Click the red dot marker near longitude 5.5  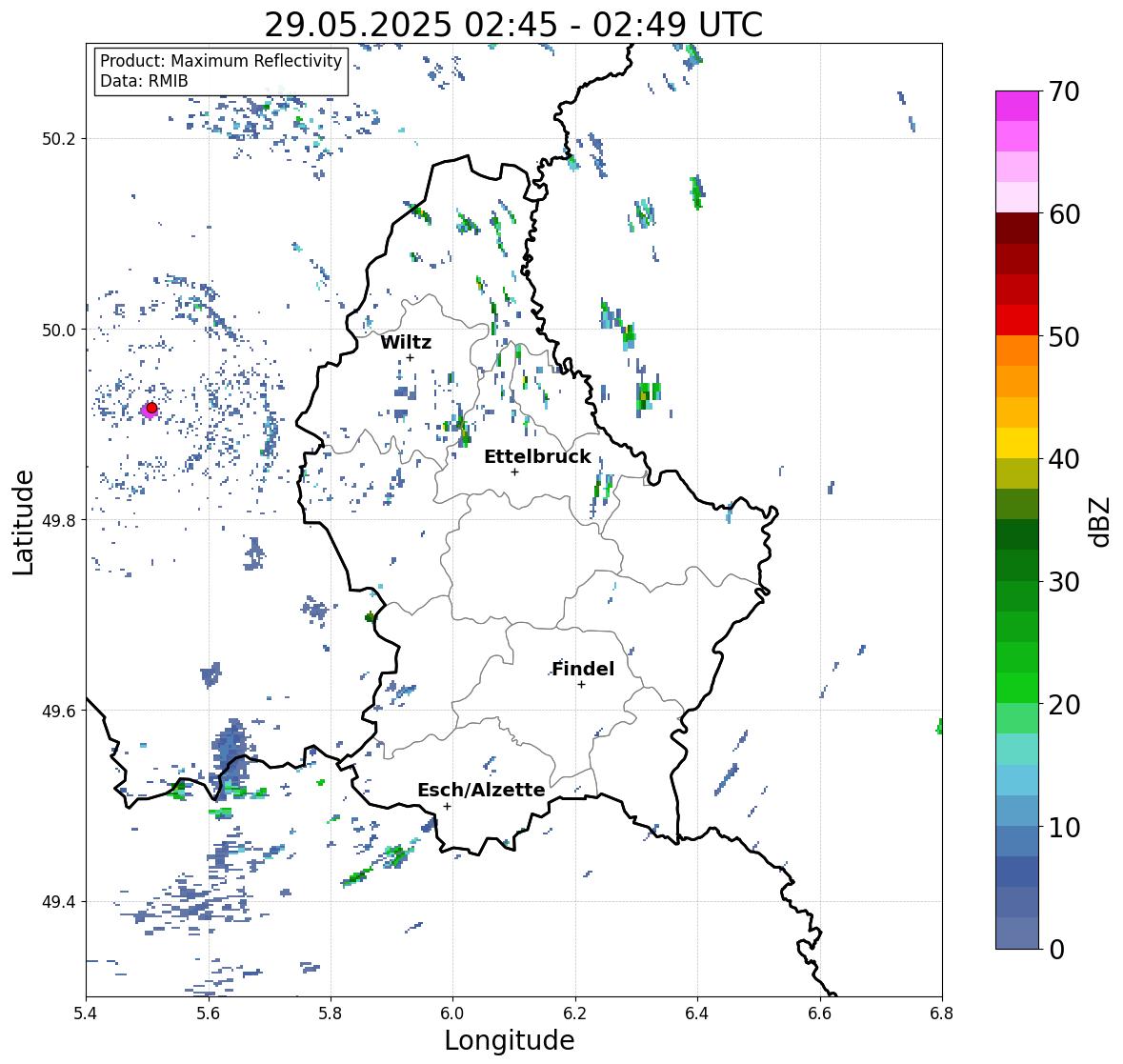tap(151, 408)
